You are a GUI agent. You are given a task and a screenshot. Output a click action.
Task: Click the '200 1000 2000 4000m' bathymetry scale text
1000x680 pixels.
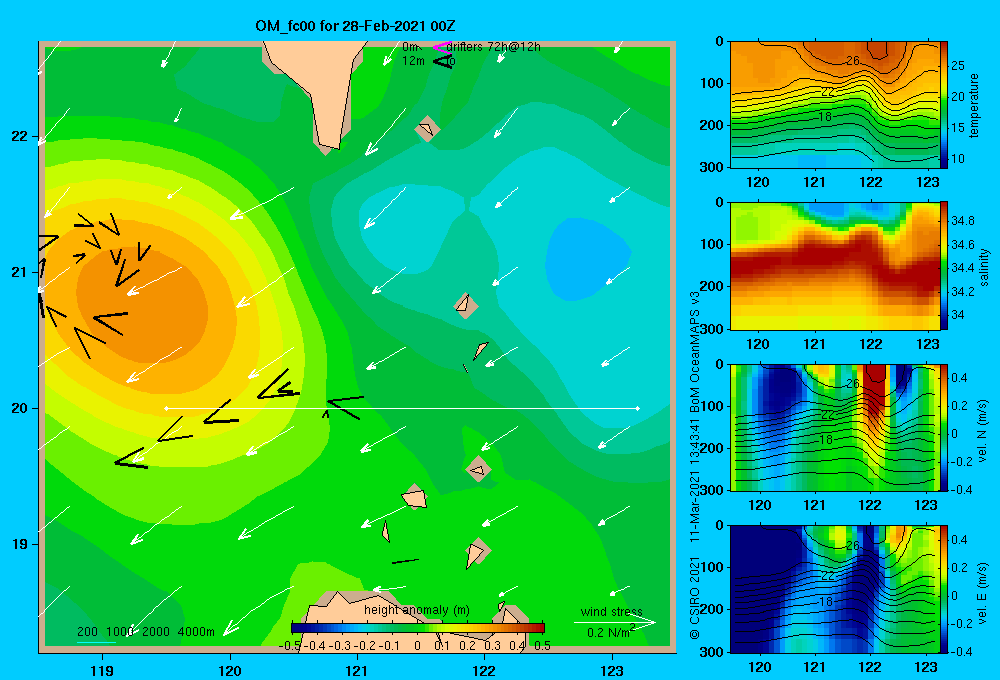click(x=146, y=632)
